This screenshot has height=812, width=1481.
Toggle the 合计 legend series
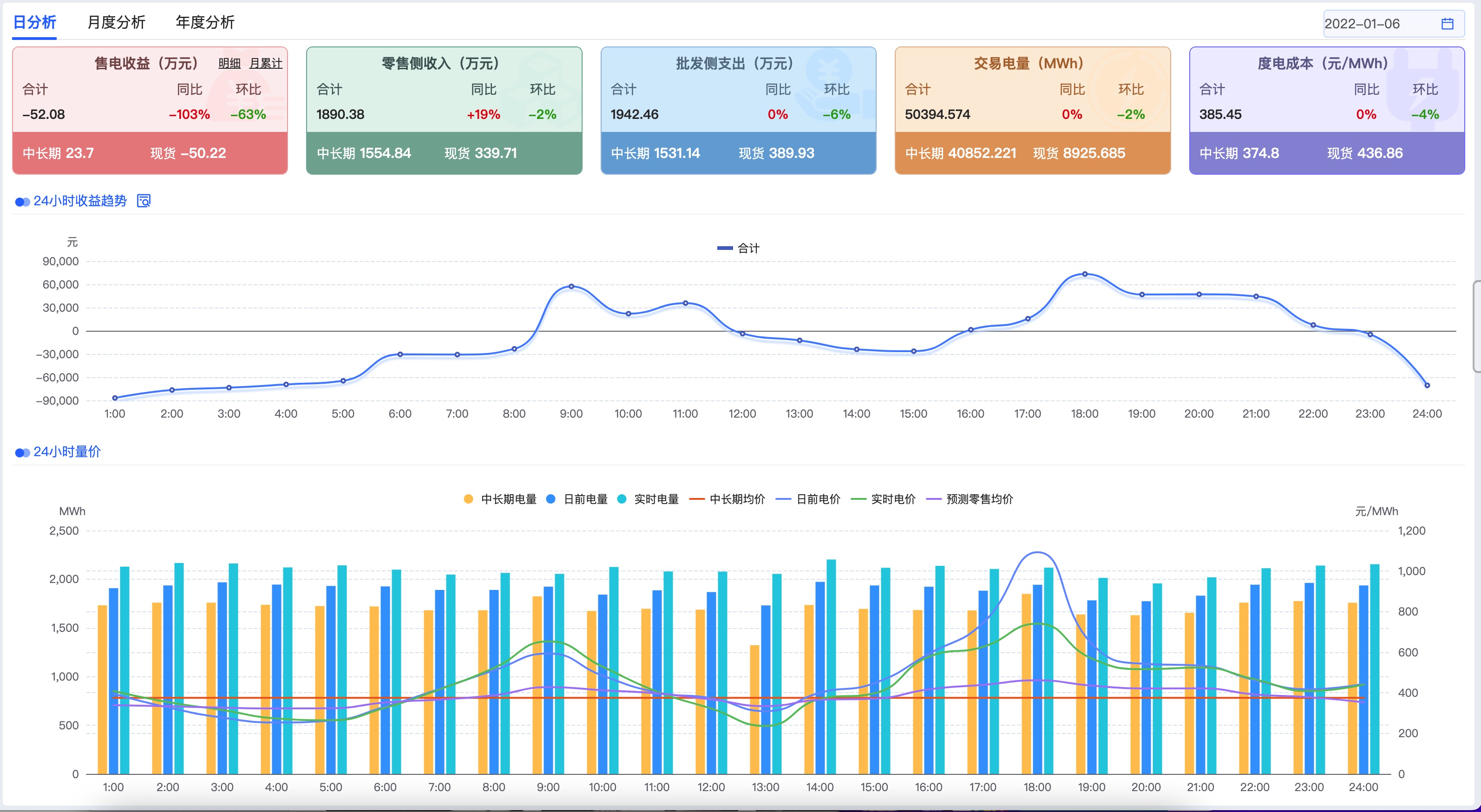click(738, 249)
